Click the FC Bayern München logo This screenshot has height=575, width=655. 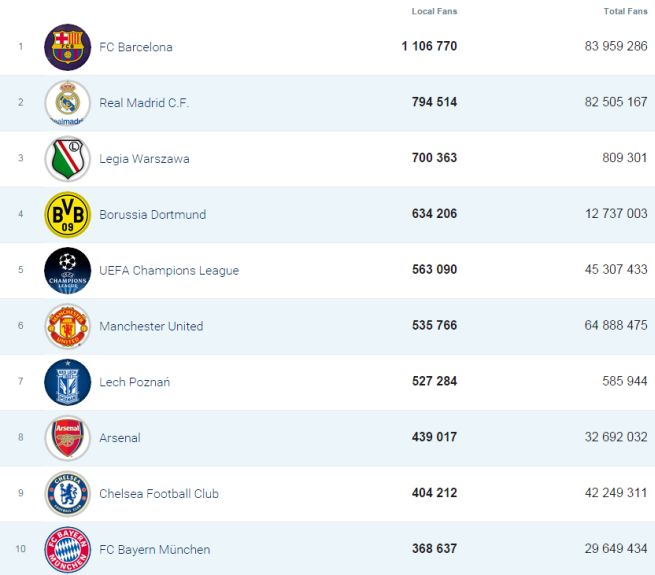68,549
